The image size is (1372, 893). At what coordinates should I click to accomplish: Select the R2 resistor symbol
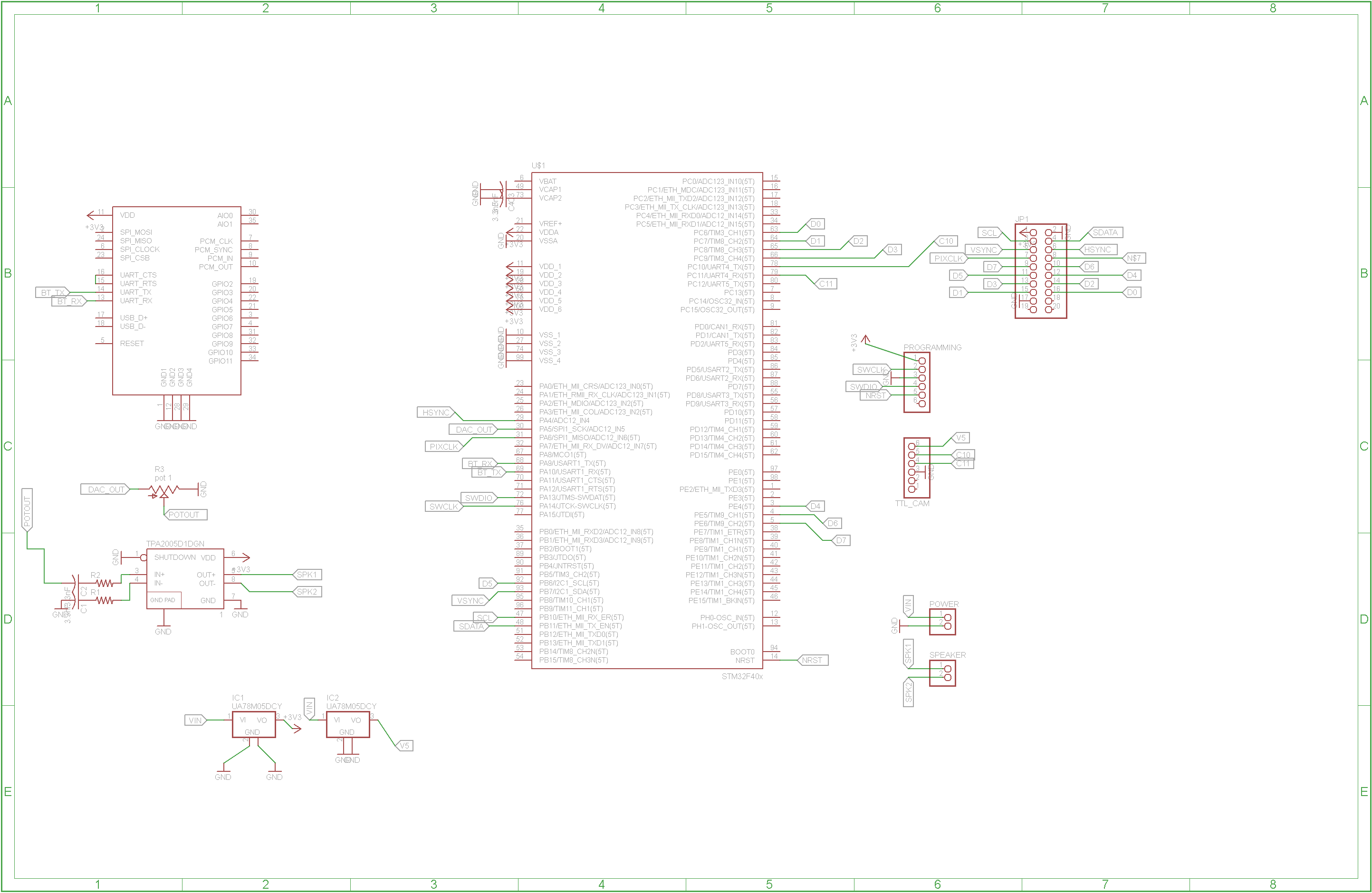(105, 584)
